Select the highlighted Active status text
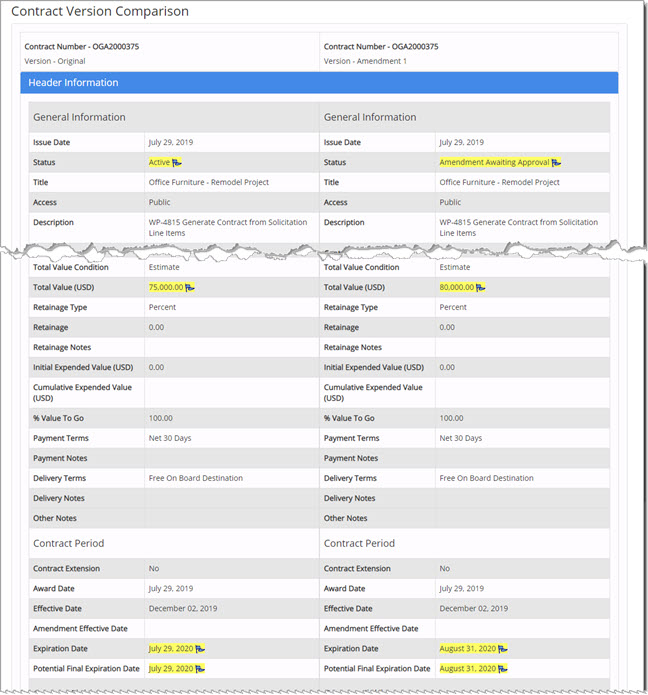Viewport: 648px width, 695px height. tap(159, 162)
